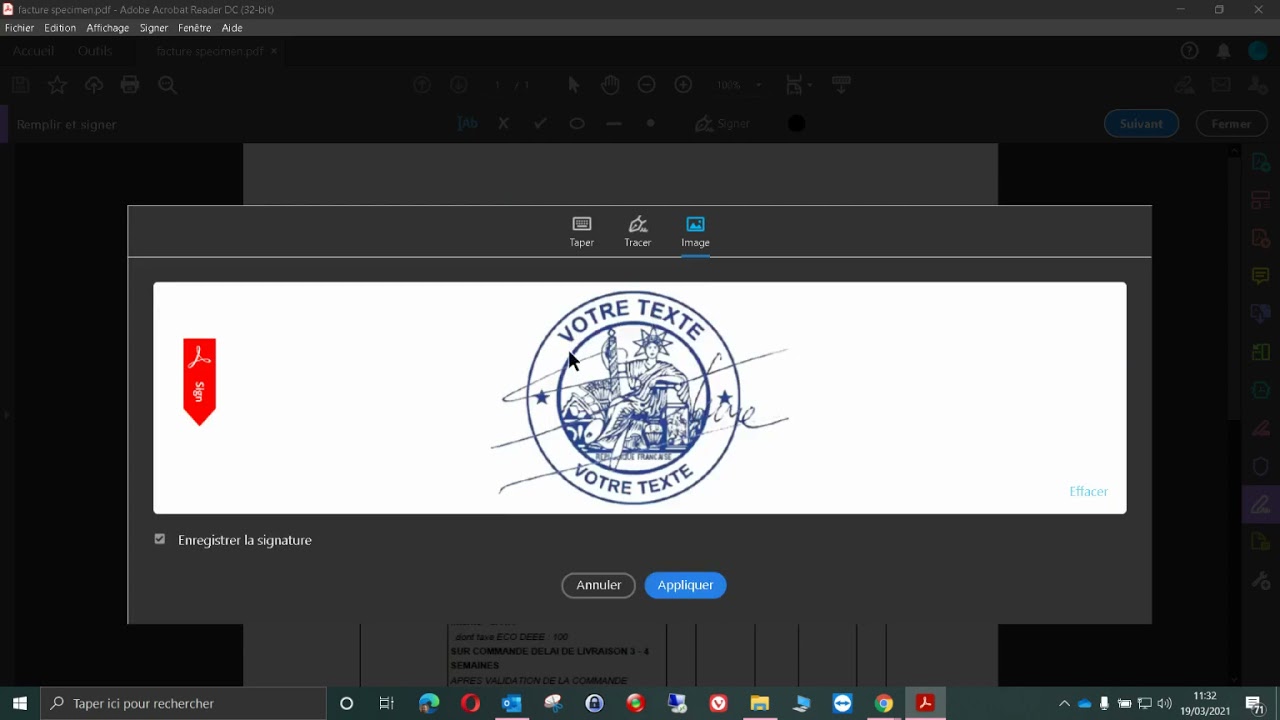Image resolution: width=1280 pixels, height=720 pixels.
Task: Open the Signer menu
Action: [x=154, y=28]
